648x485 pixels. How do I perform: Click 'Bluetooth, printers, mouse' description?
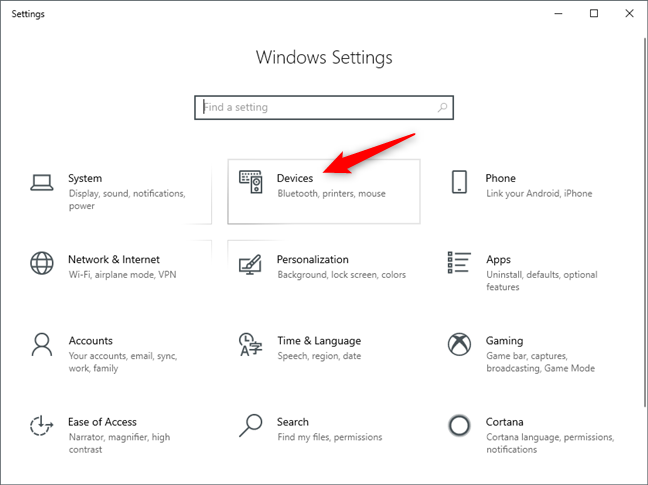pos(331,193)
